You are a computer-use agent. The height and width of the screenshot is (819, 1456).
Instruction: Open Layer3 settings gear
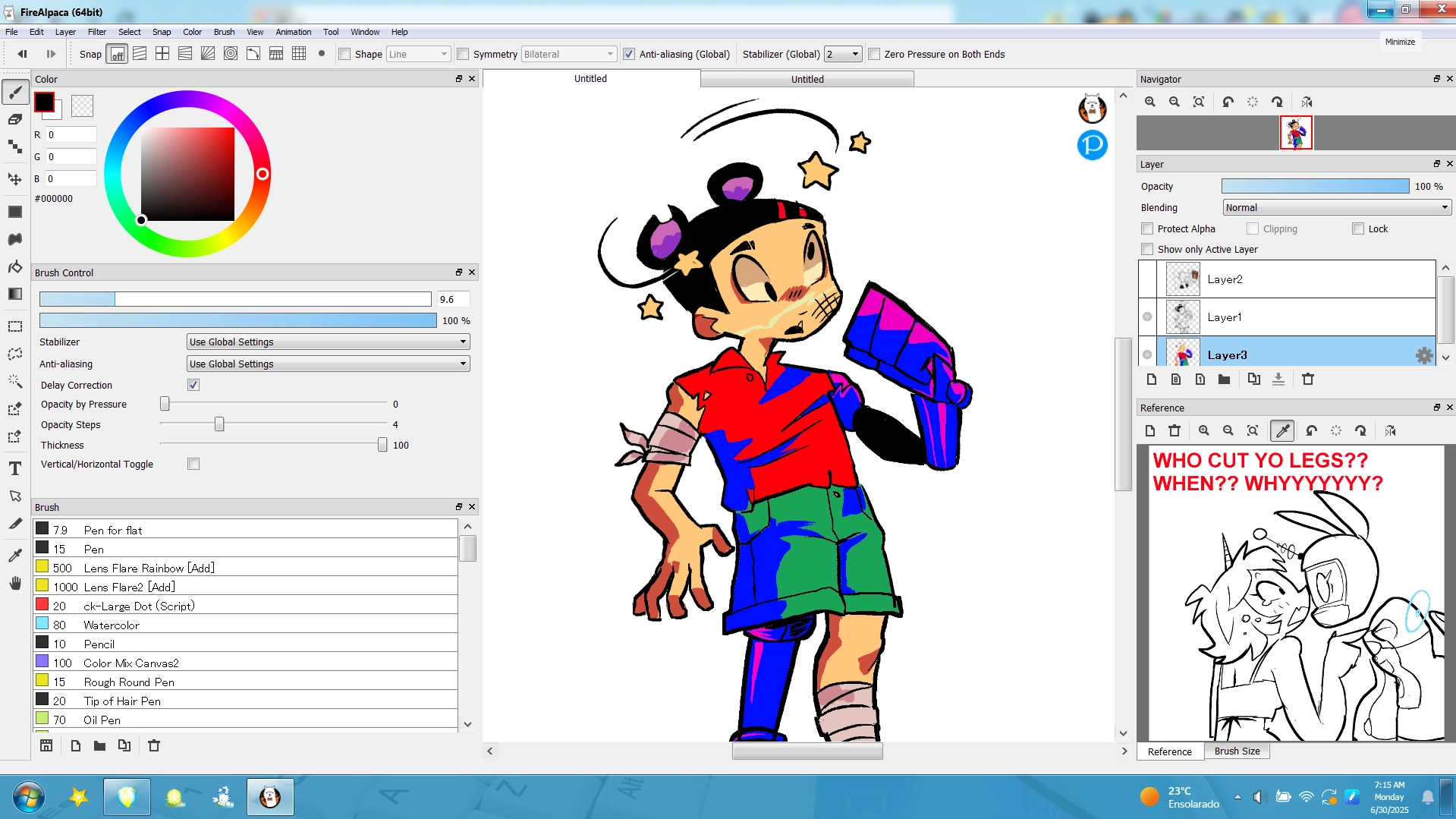1424,355
